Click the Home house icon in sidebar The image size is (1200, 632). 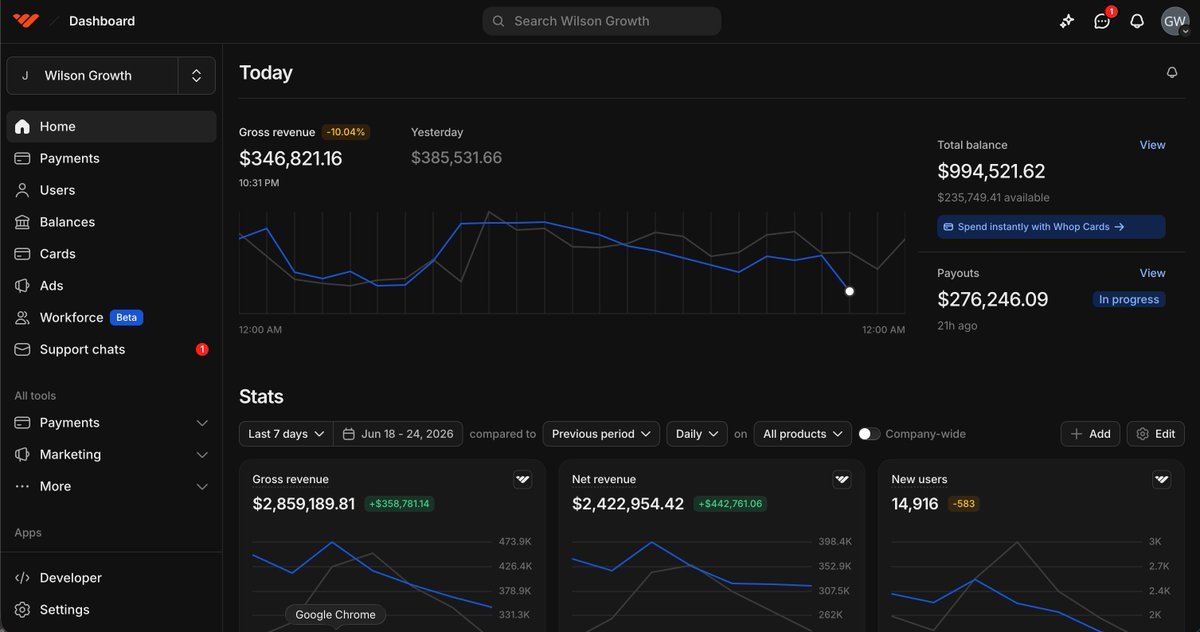pyautogui.click(x=22, y=127)
